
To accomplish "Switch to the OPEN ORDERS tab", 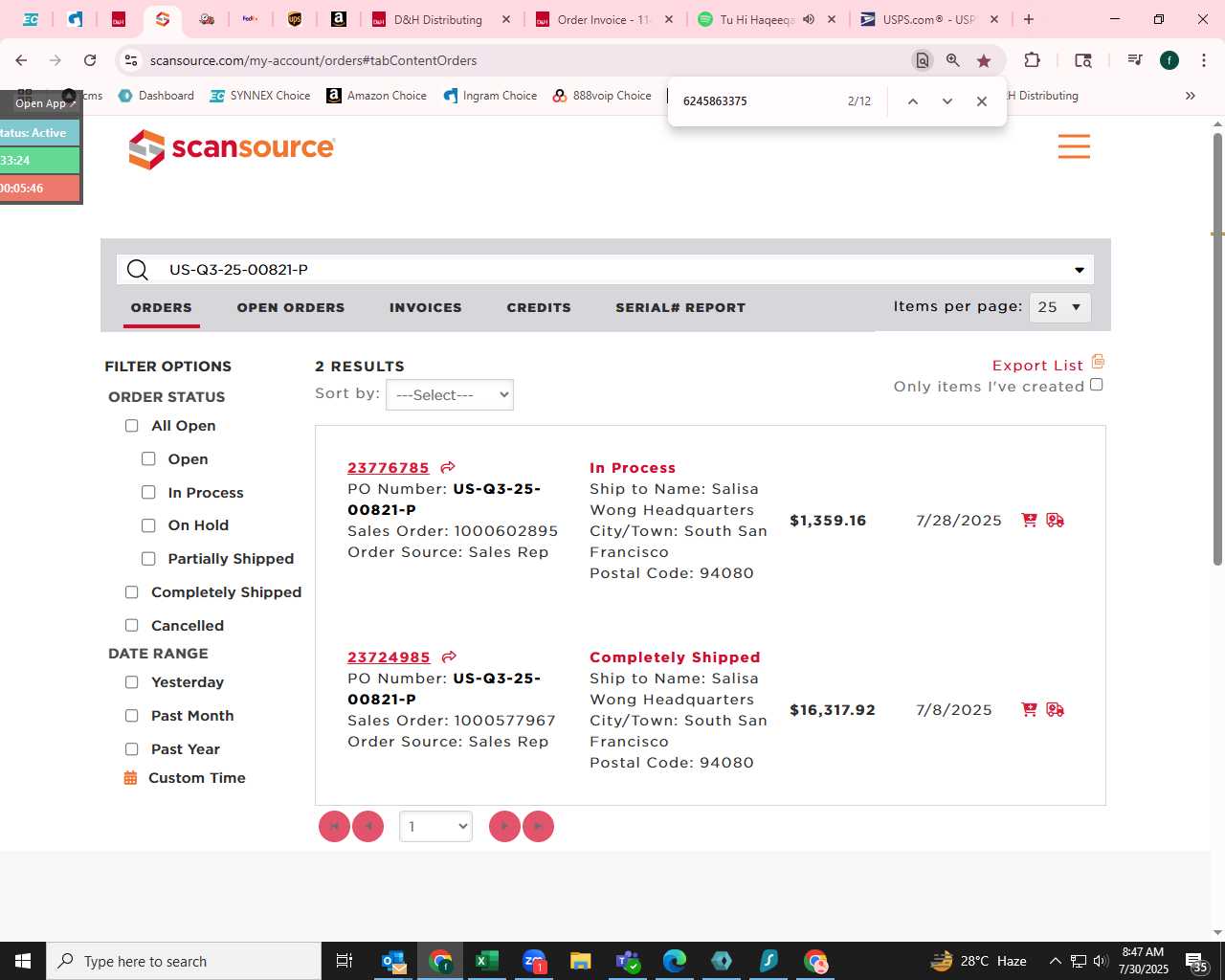I will pos(291,307).
